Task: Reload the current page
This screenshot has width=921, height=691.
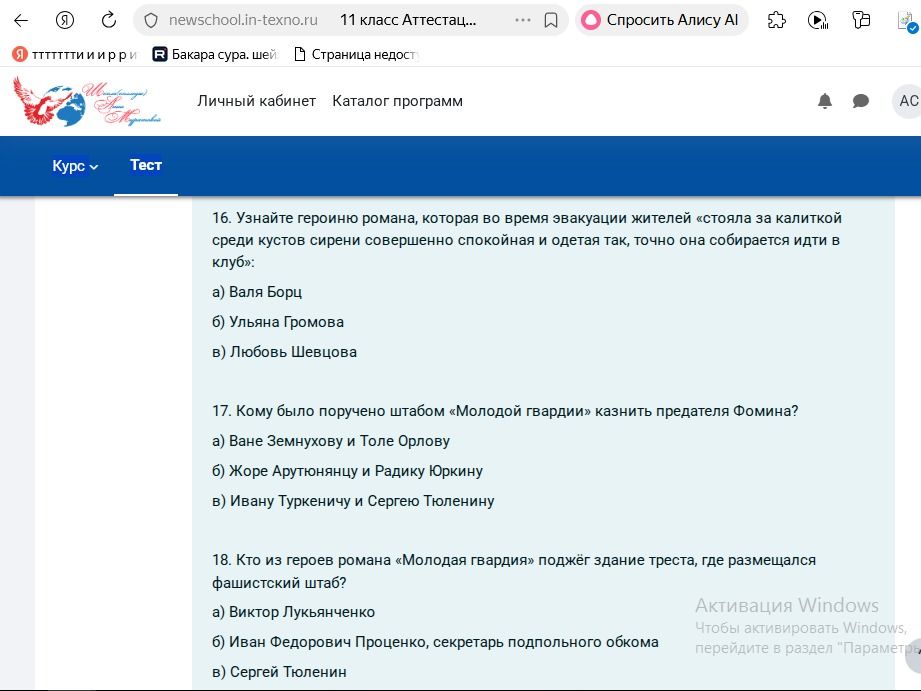Action: point(109,21)
